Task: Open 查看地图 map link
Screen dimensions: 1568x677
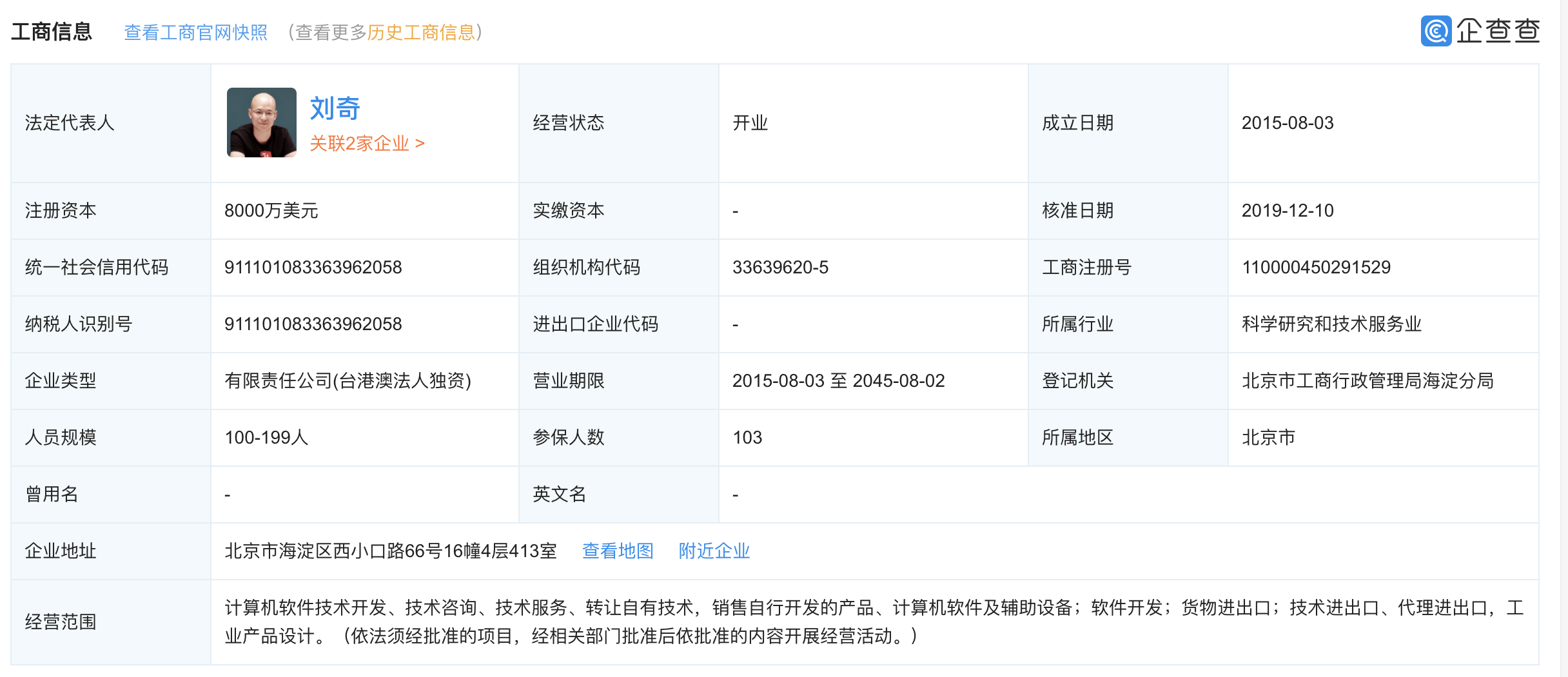Action: coord(618,551)
